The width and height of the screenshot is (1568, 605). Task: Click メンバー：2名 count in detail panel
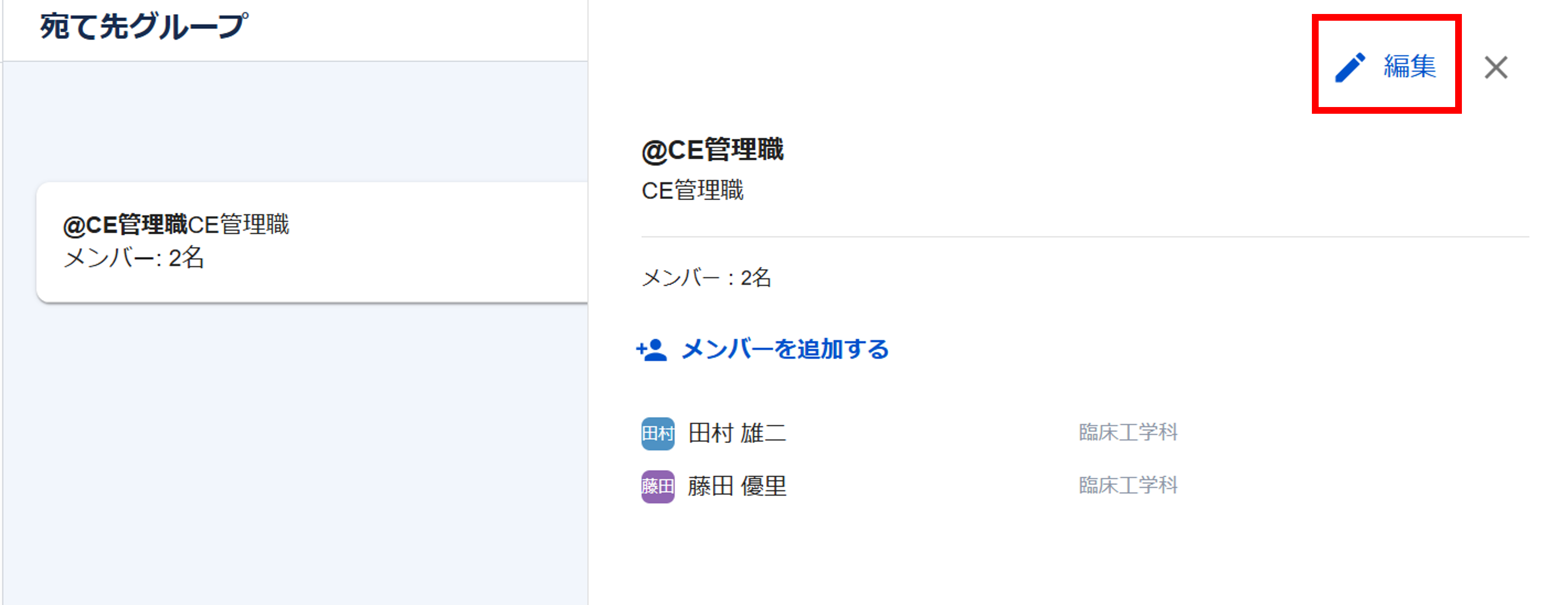(706, 278)
